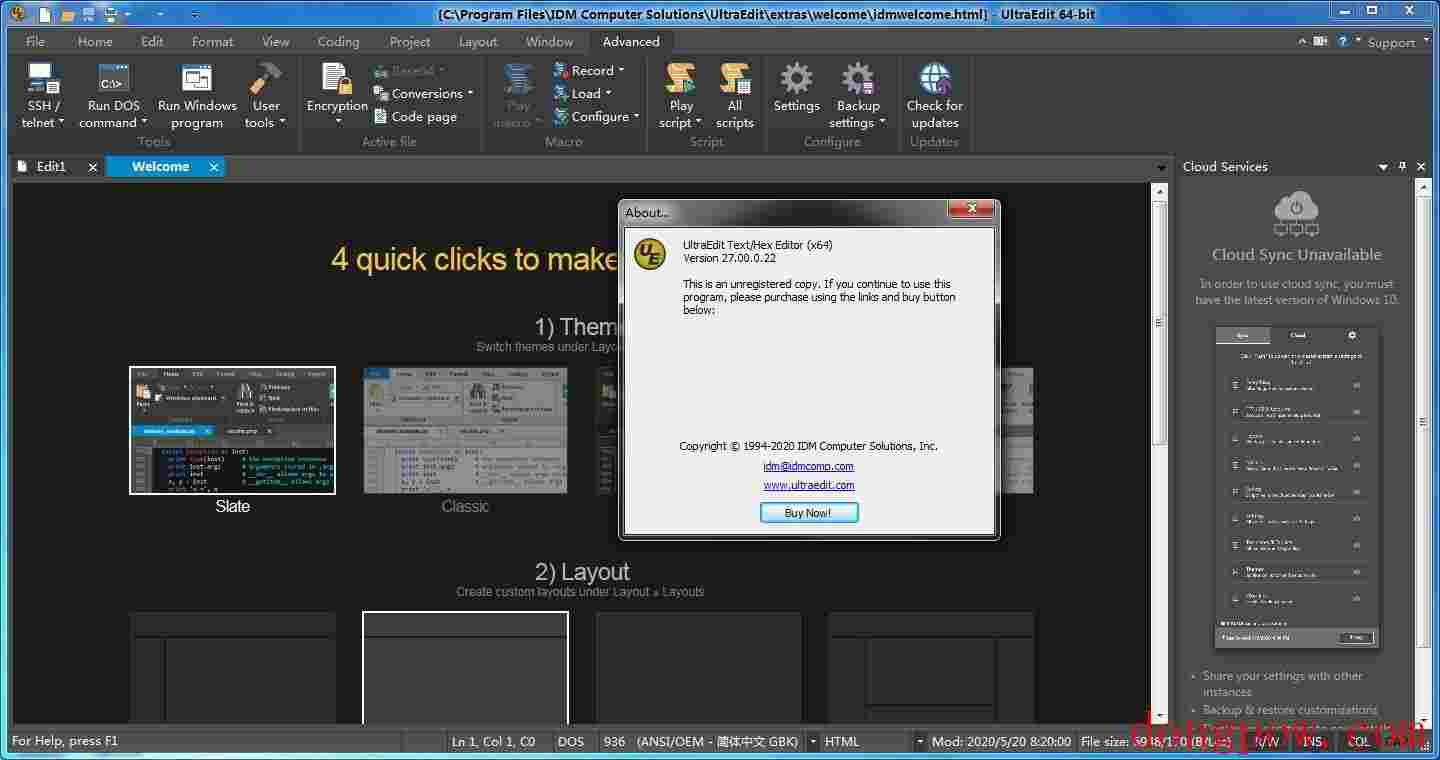Image resolution: width=1440 pixels, height=760 pixels.
Task: Switch to the Coding ribbon tab
Action: pos(338,41)
